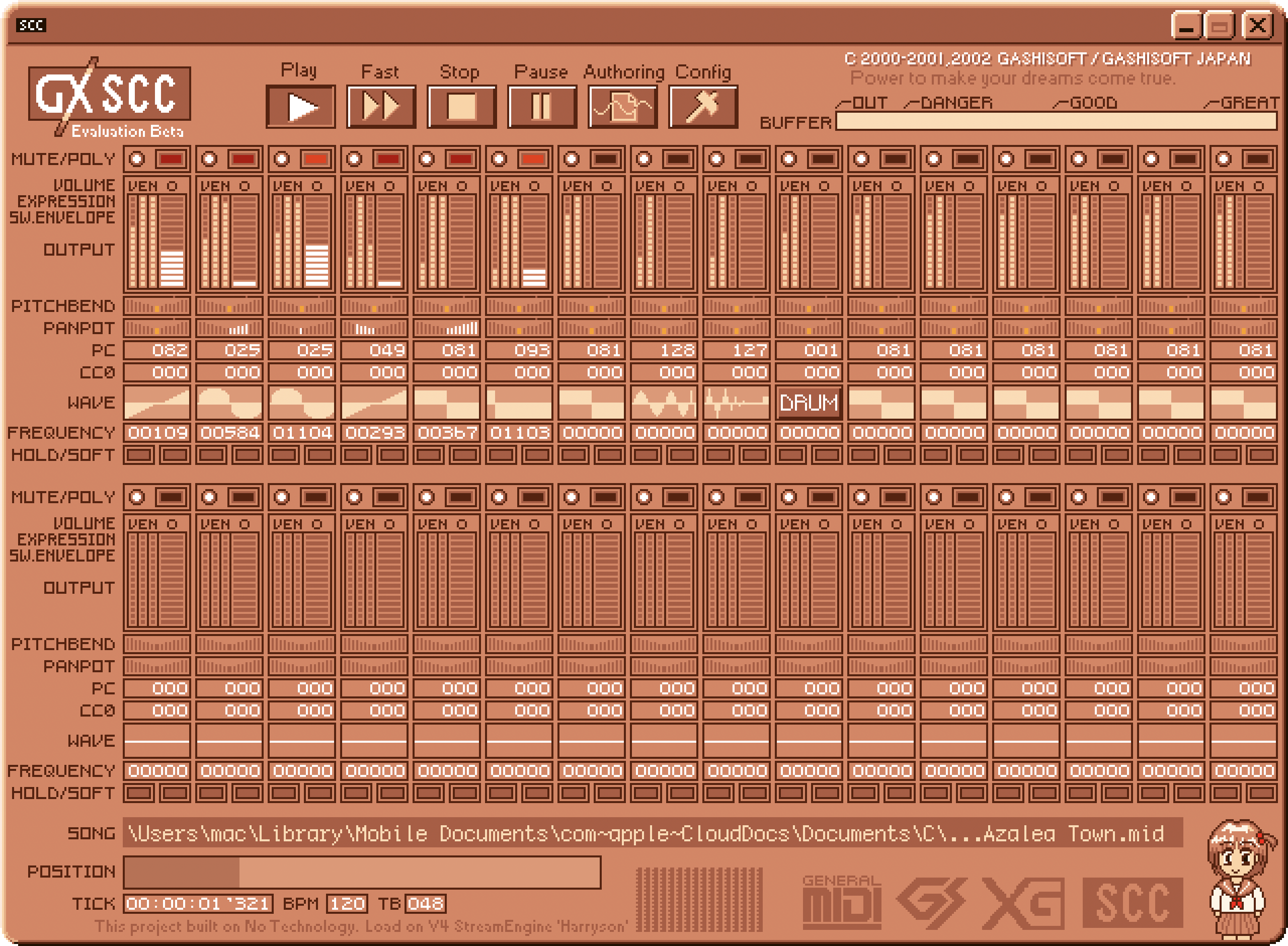
Task: Toggle mute on the PC 082 channel
Action: (x=137, y=159)
